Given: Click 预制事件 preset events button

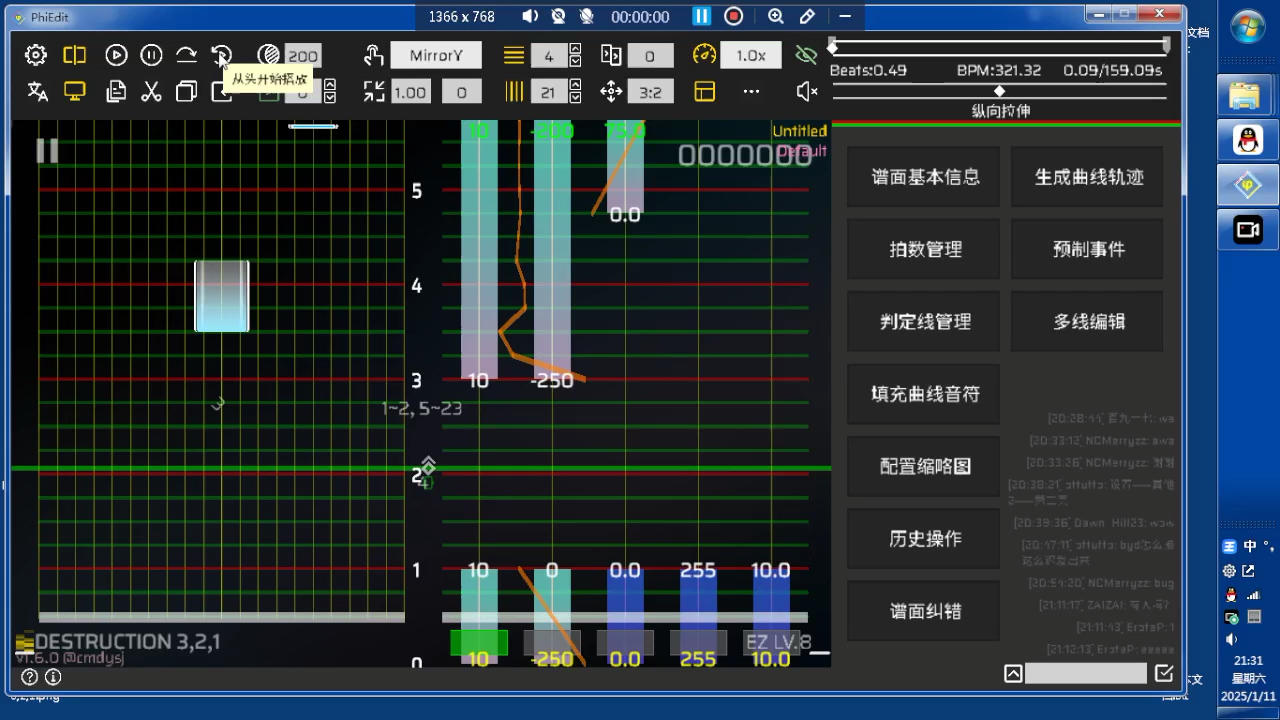Looking at the screenshot, I should tap(1088, 249).
